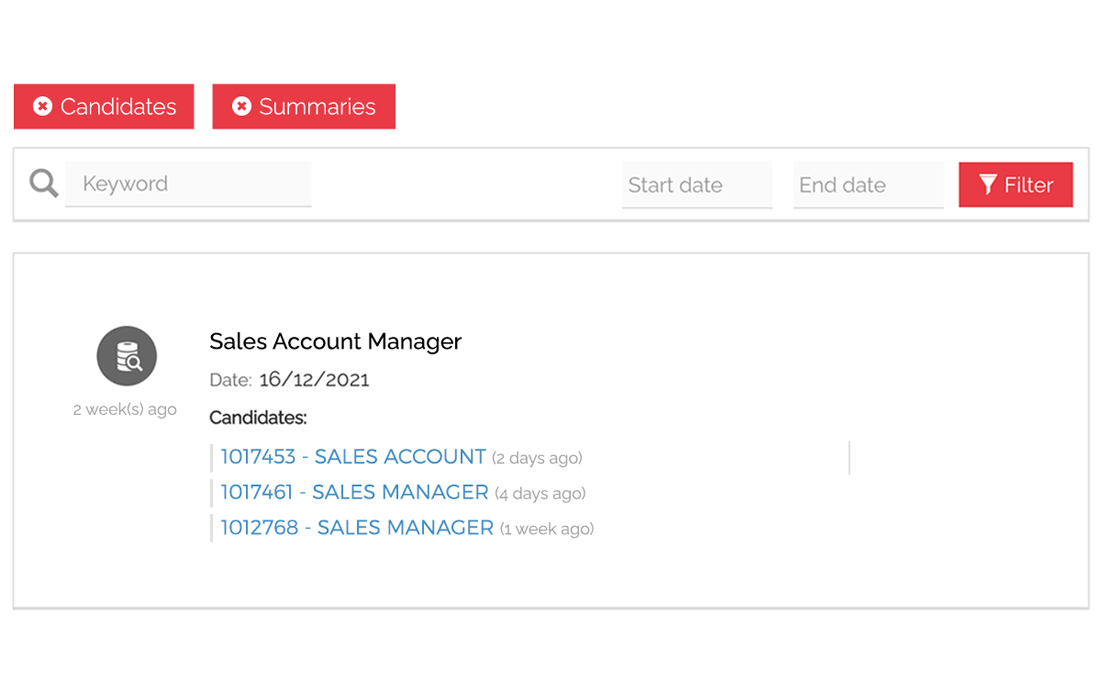Select the Candidates red tag label
This screenshot has height=692, width=1101.
click(118, 107)
